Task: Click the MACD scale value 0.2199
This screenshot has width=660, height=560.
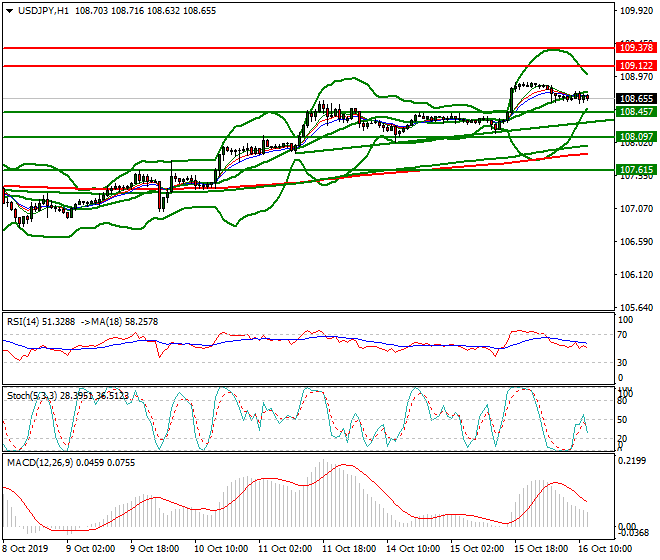Action: tap(632, 461)
